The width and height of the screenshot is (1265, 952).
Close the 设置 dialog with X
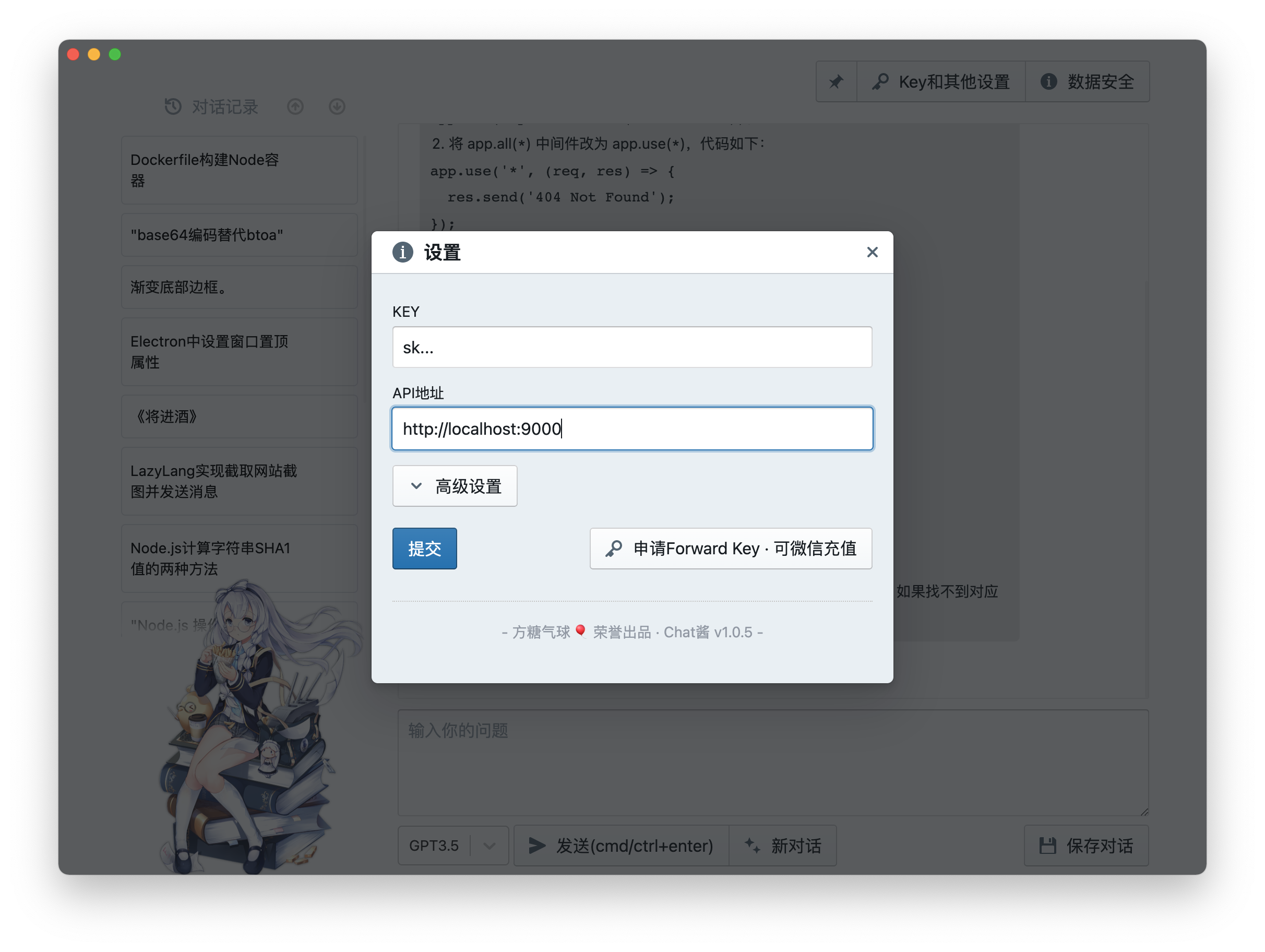(x=872, y=252)
